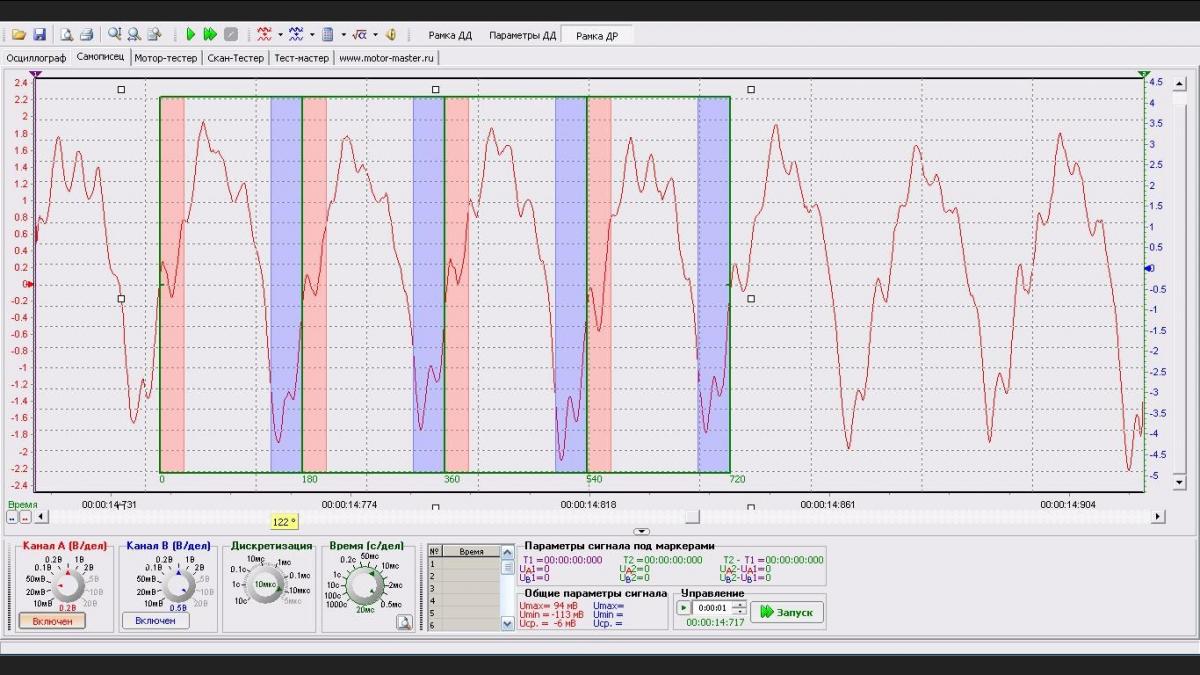Select the Параметры ДД toolbar tab
The width and height of the screenshot is (1200, 675).
[x=522, y=35]
